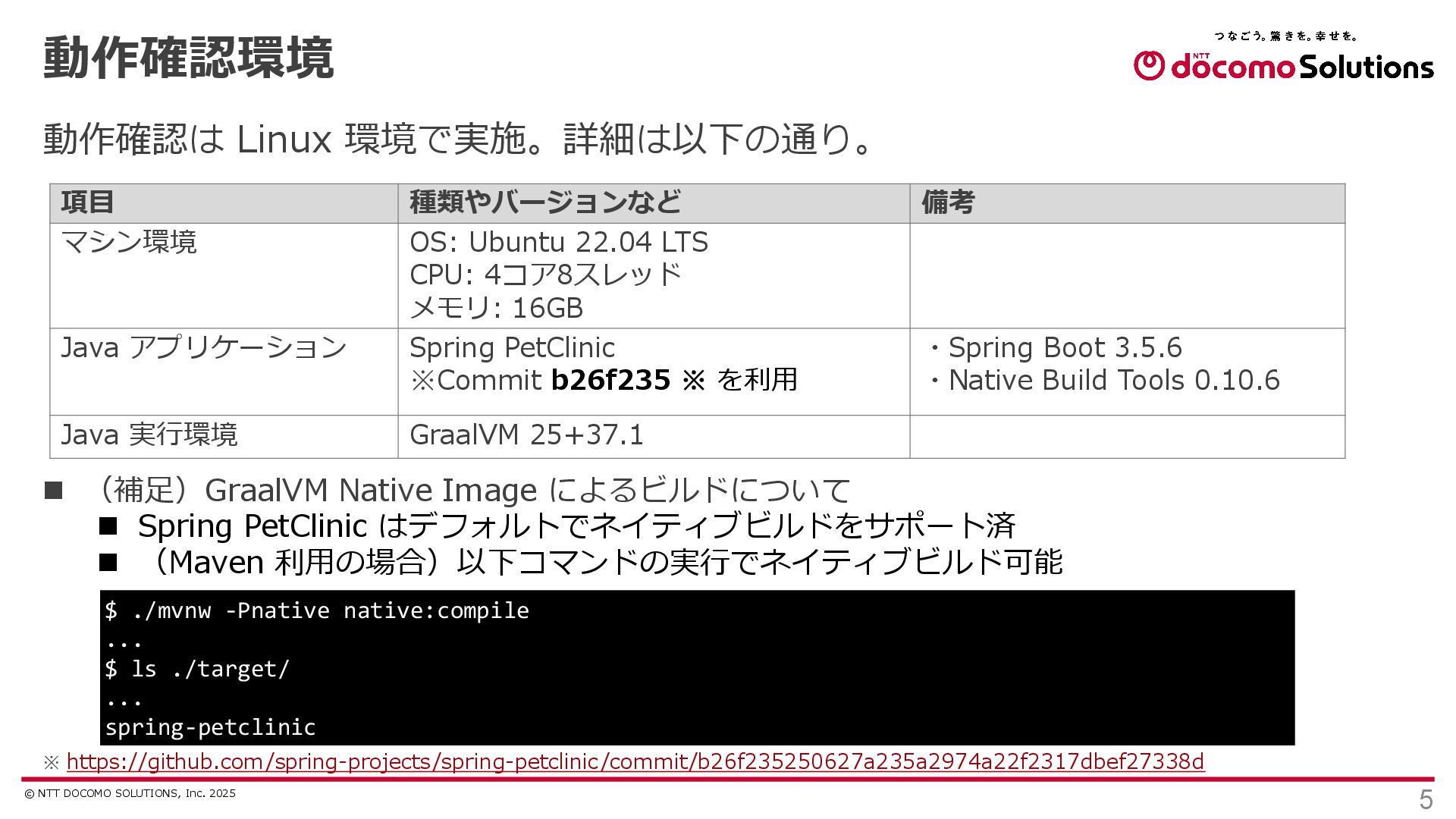Viewport: 1456px width, 819px height.
Task: Click the GraalVM 25+37.1 cell
Action: 526,435
